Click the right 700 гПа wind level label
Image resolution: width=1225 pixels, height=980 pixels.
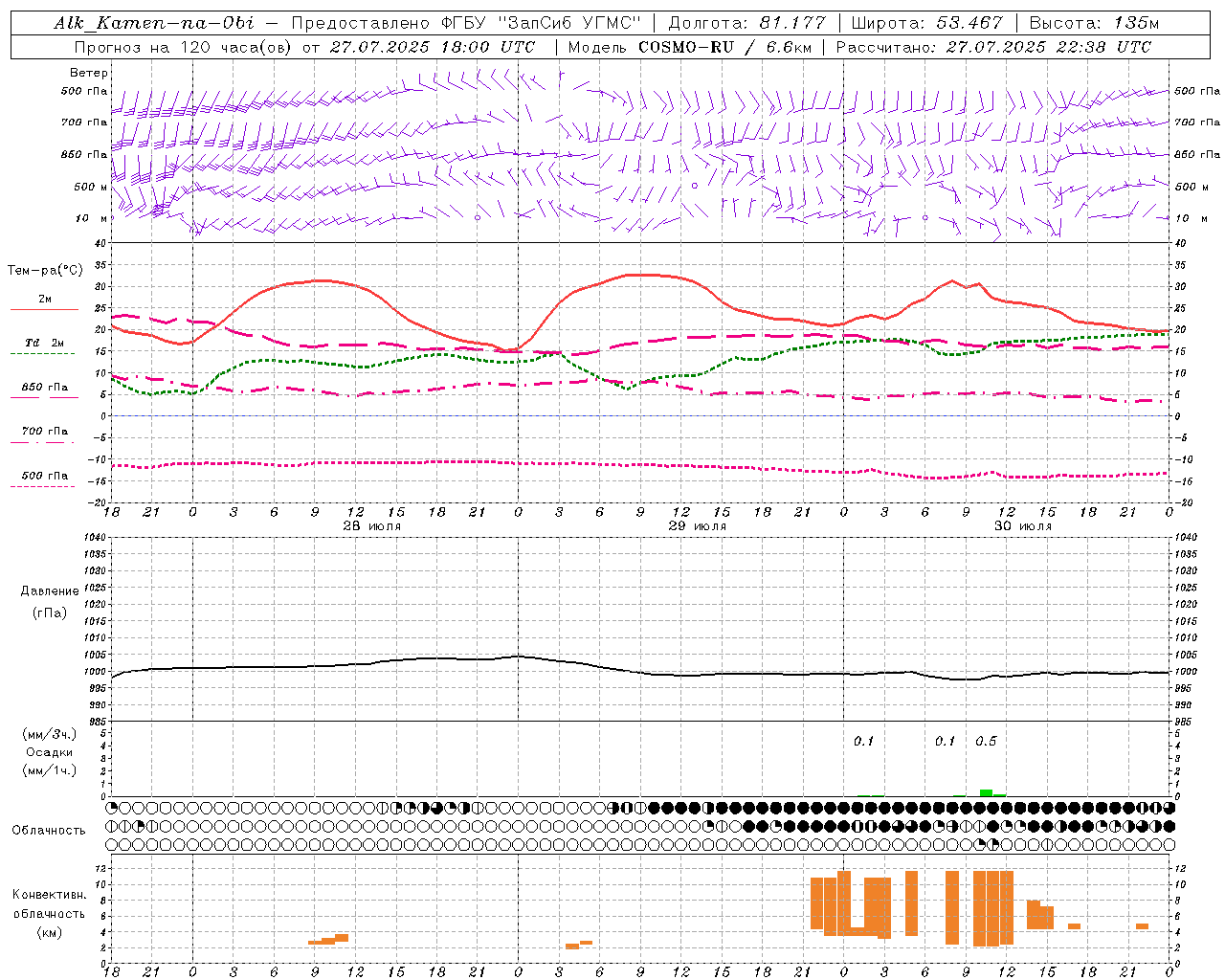(x=1196, y=122)
